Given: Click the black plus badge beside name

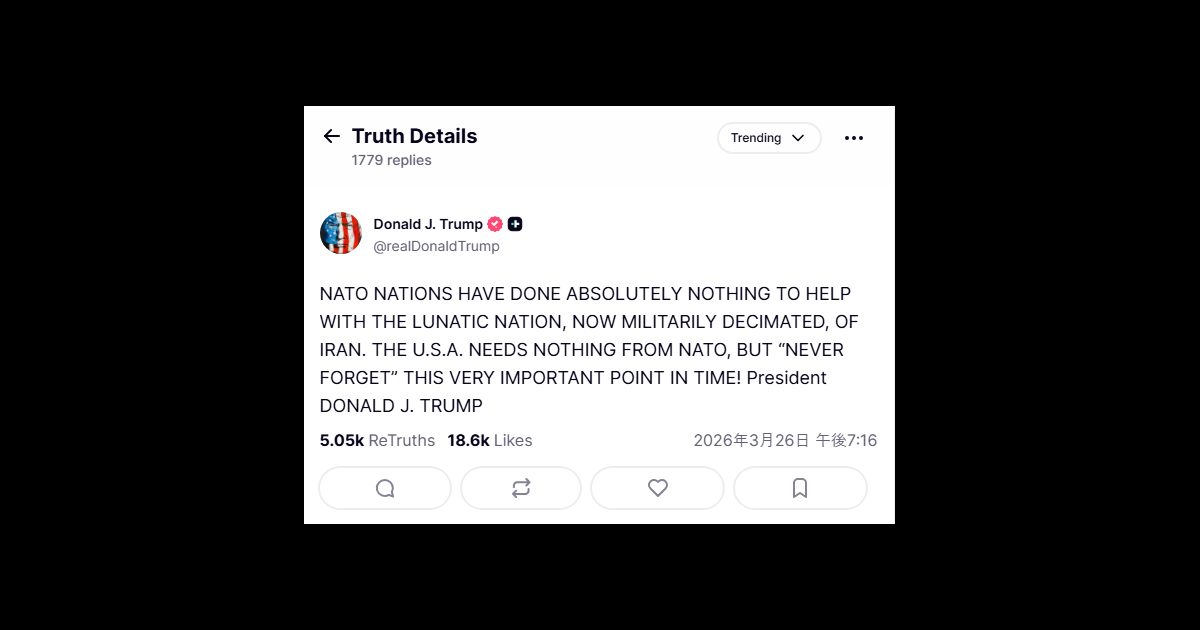Looking at the screenshot, I should pyautogui.click(x=515, y=224).
